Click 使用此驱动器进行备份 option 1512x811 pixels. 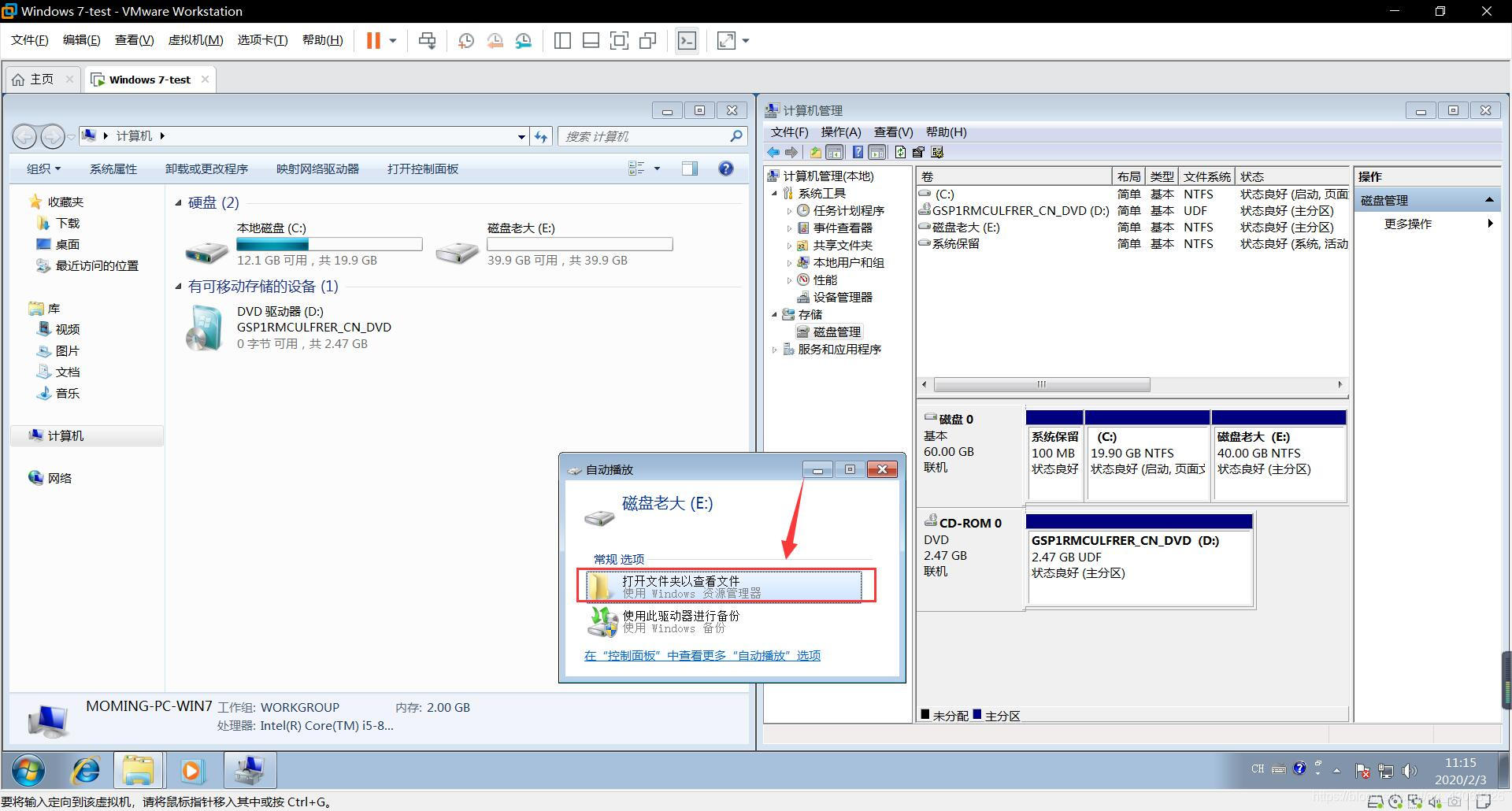[681, 621]
